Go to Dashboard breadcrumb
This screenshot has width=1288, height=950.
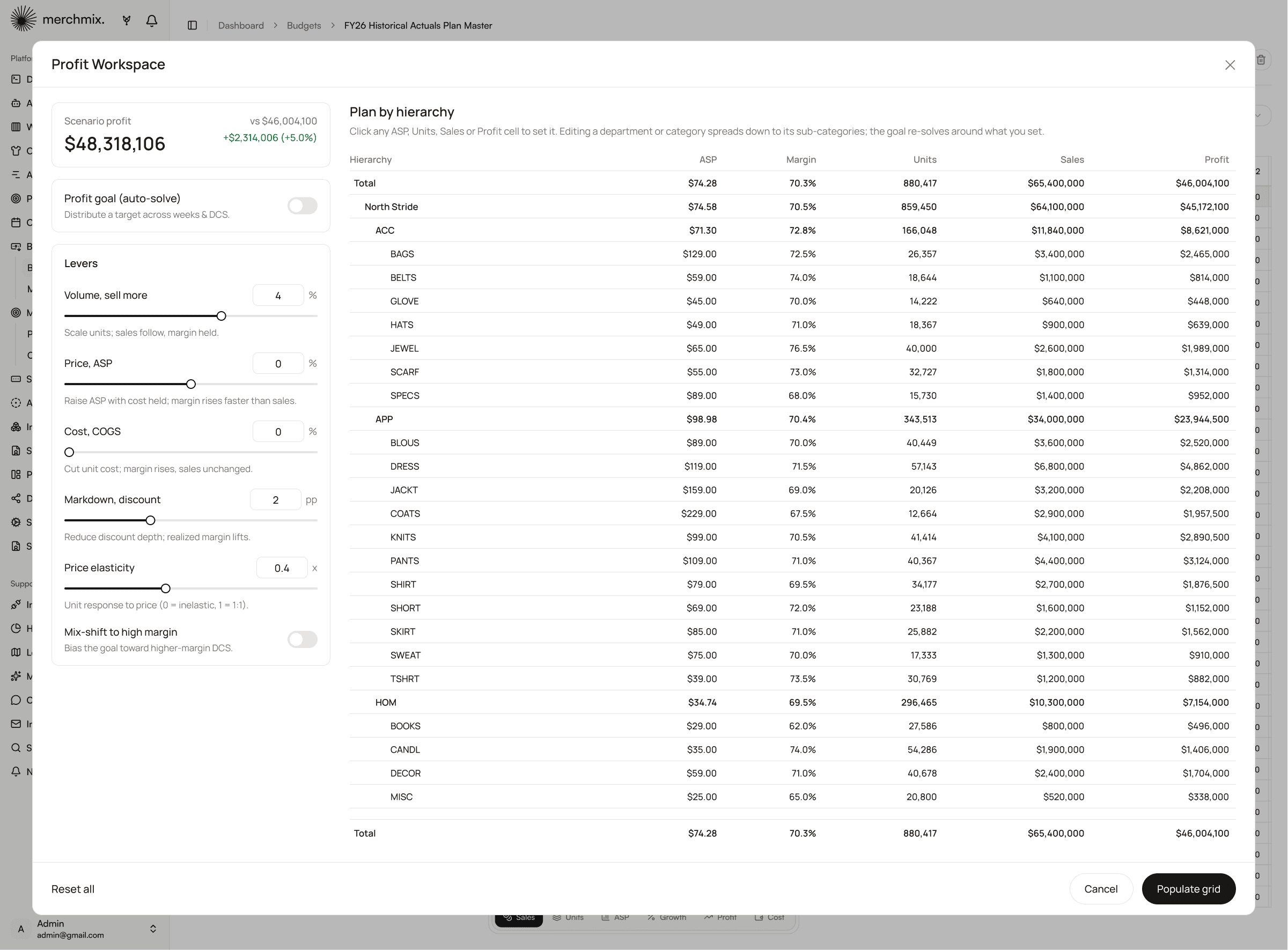point(241,25)
